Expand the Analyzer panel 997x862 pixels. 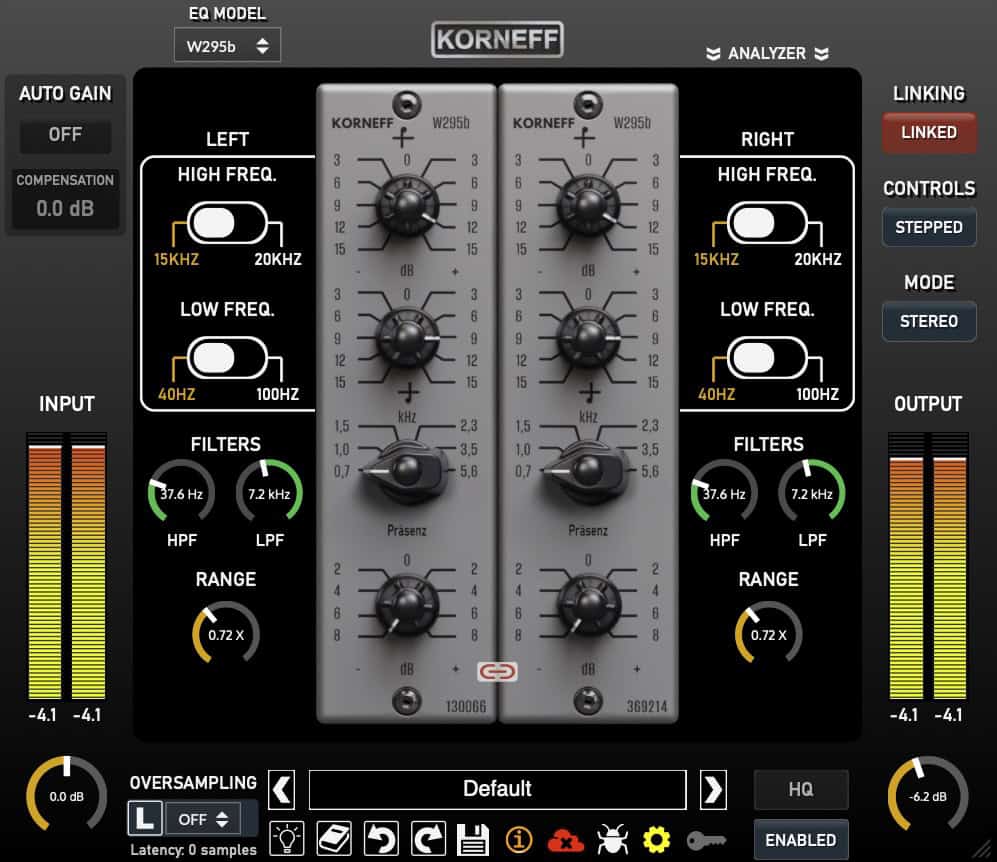767,53
